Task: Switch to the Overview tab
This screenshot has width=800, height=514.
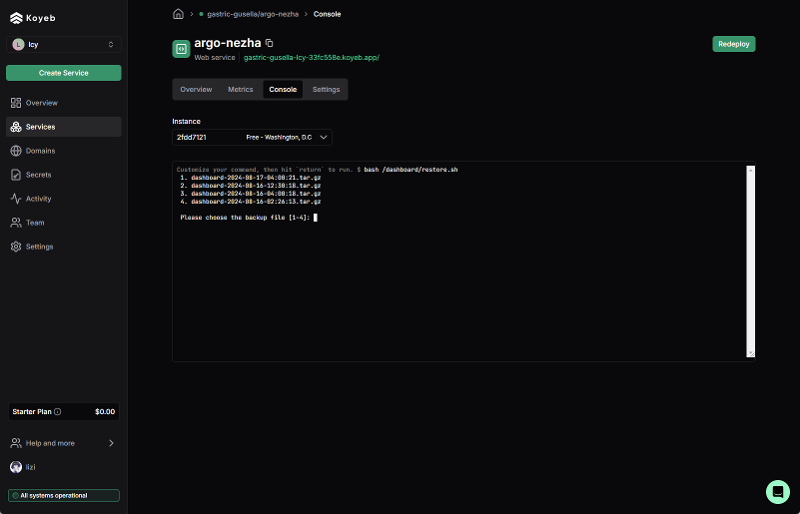Action: (196, 89)
